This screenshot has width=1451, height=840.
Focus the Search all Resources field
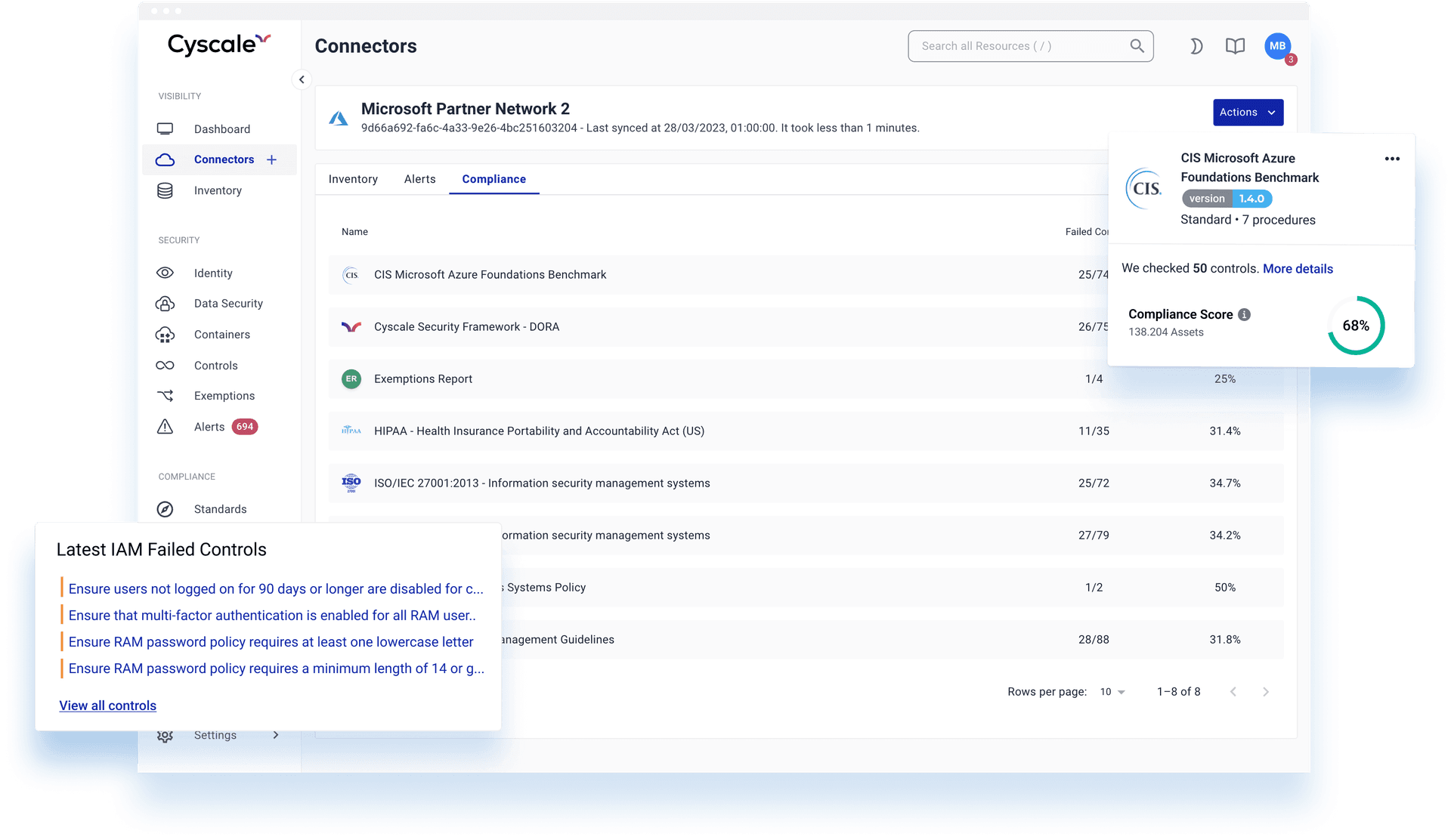pos(1020,46)
